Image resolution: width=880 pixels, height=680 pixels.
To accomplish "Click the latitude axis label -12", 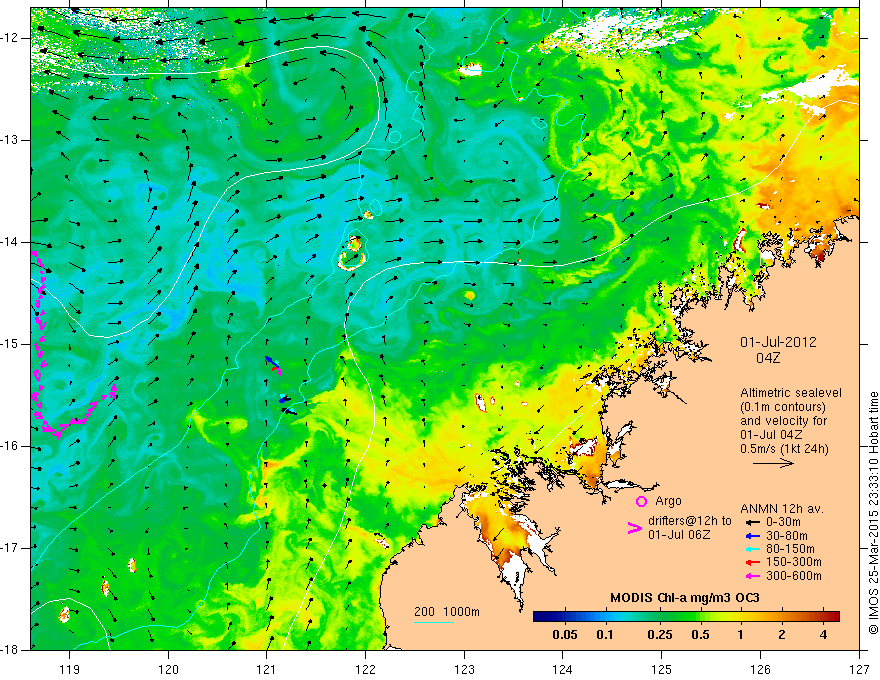I will [x=11, y=38].
